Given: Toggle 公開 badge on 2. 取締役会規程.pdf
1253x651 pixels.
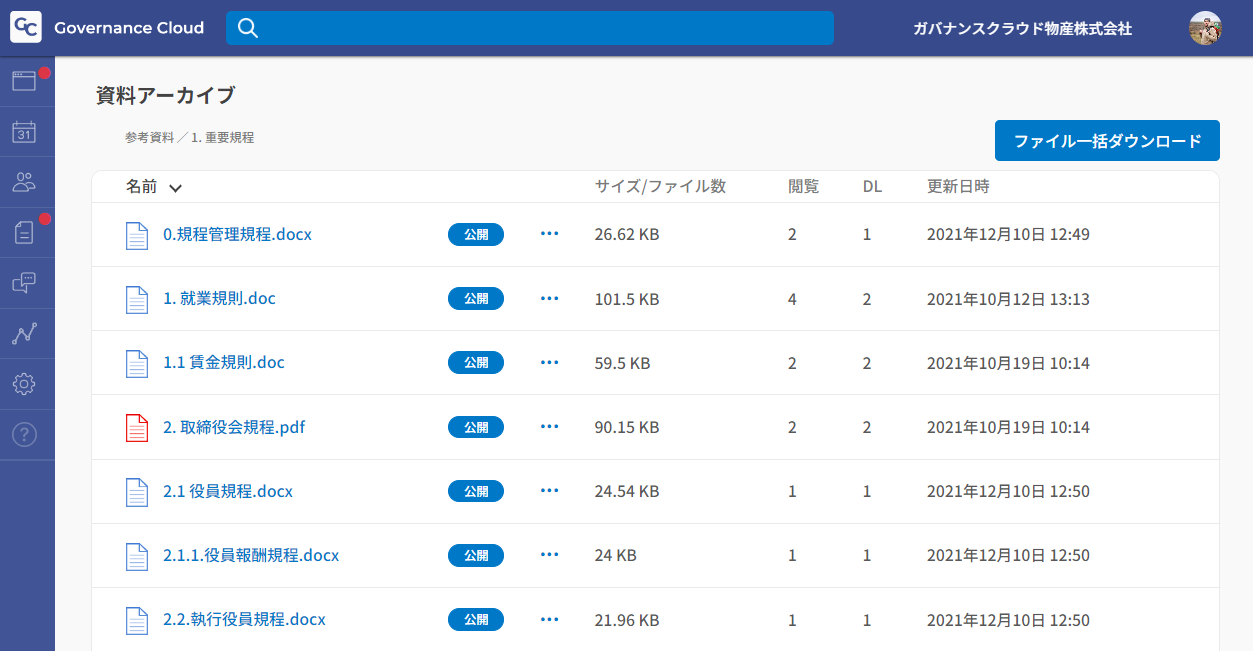Looking at the screenshot, I should point(476,426).
